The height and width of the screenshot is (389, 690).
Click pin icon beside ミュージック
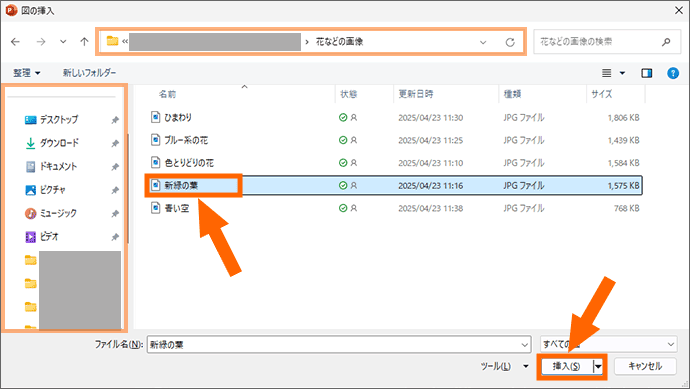tap(115, 213)
